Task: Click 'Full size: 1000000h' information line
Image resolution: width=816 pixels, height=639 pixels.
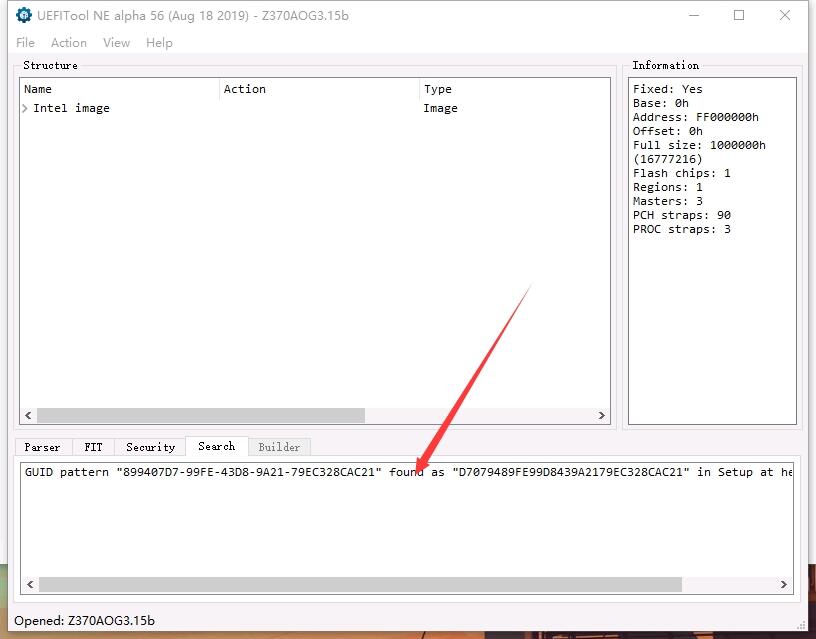Action: [x=699, y=145]
